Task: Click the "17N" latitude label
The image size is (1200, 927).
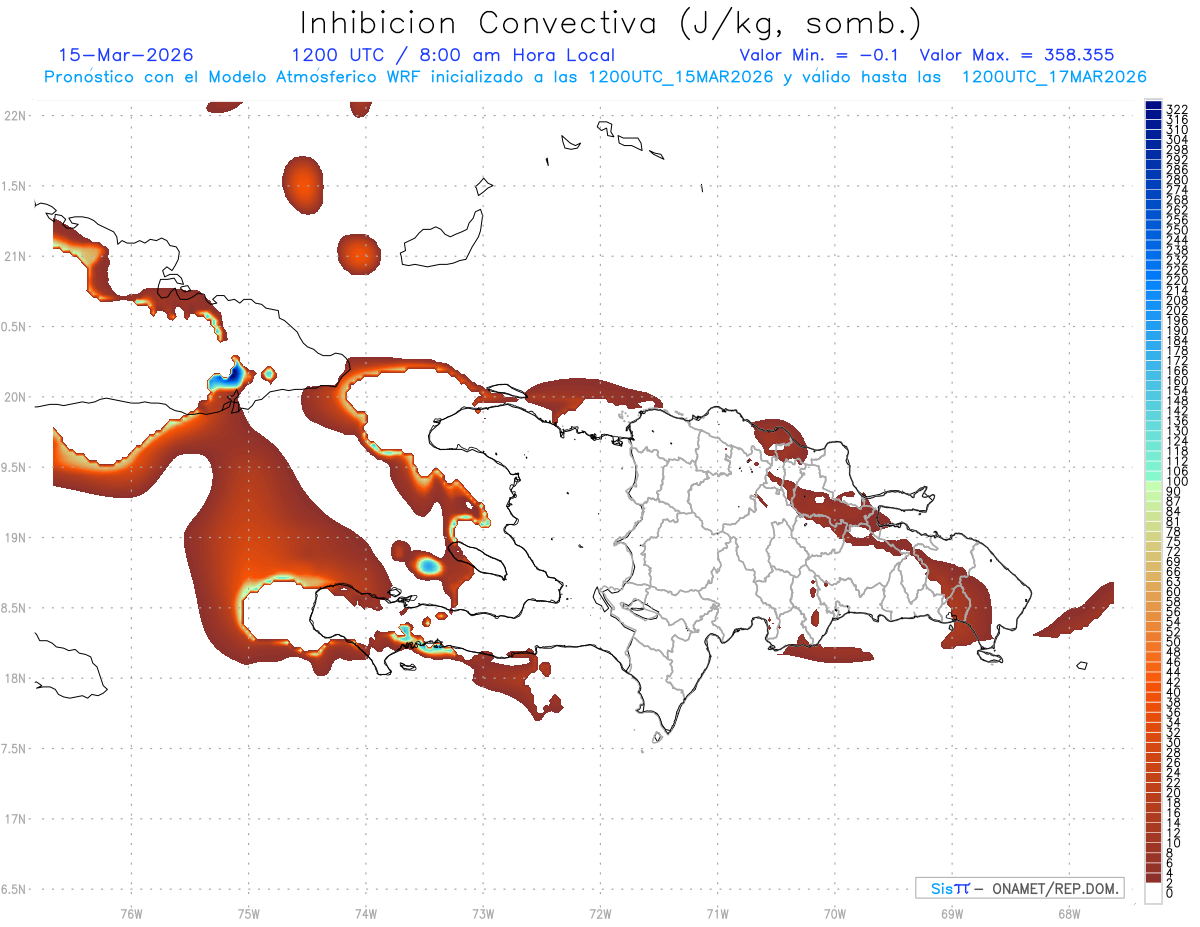Action: (14, 819)
